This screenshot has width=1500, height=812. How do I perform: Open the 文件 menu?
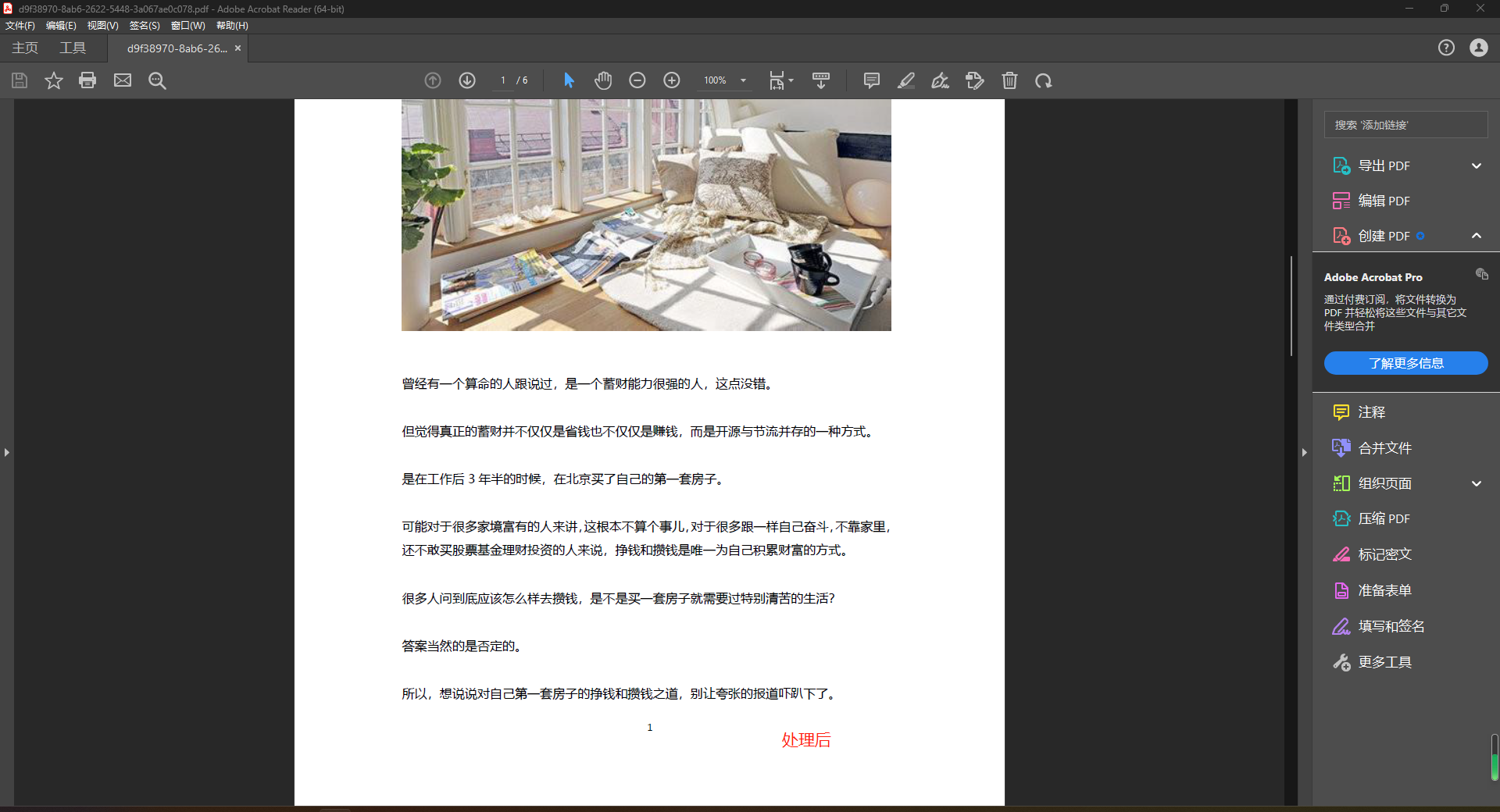tap(20, 25)
